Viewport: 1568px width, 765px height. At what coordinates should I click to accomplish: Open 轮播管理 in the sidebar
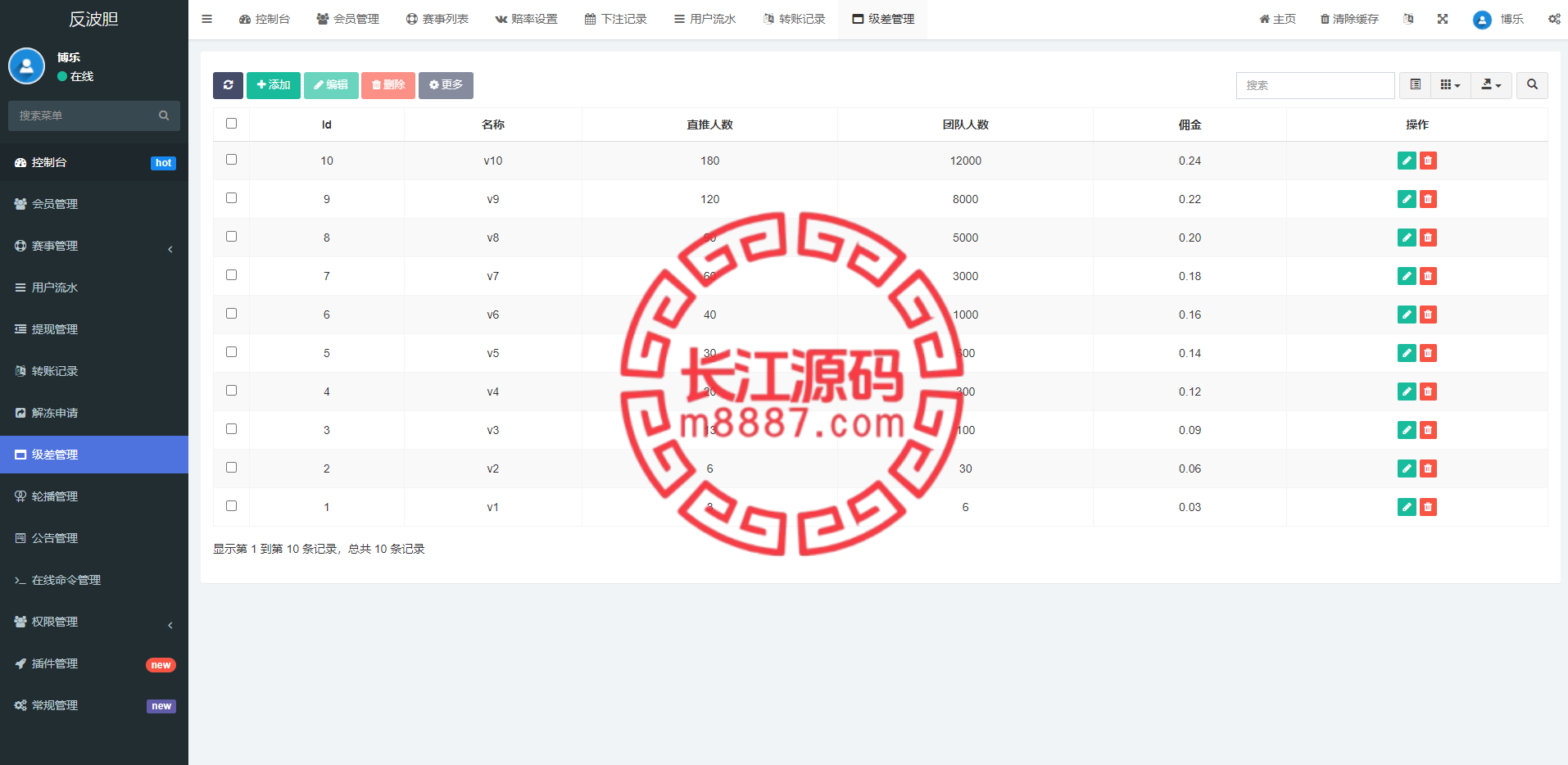(x=94, y=496)
